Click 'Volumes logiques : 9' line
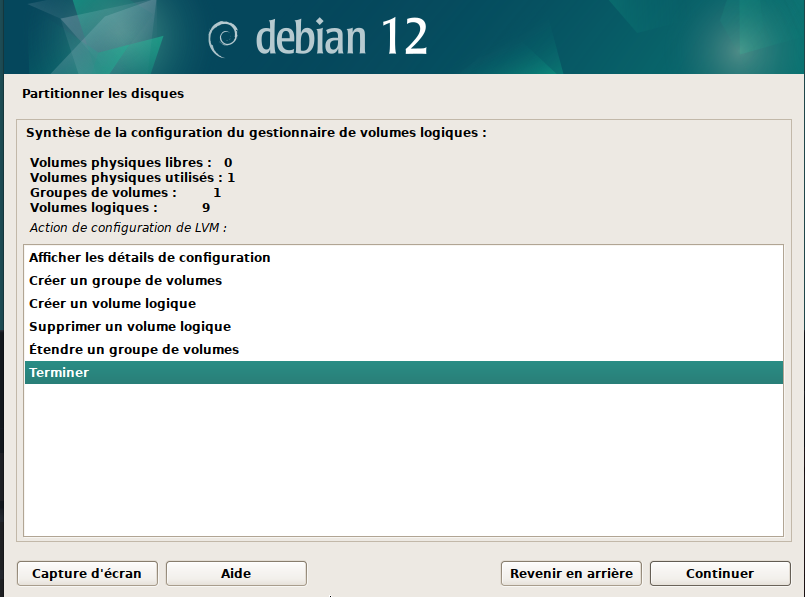This screenshot has width=805, height=597. [120, 207]
